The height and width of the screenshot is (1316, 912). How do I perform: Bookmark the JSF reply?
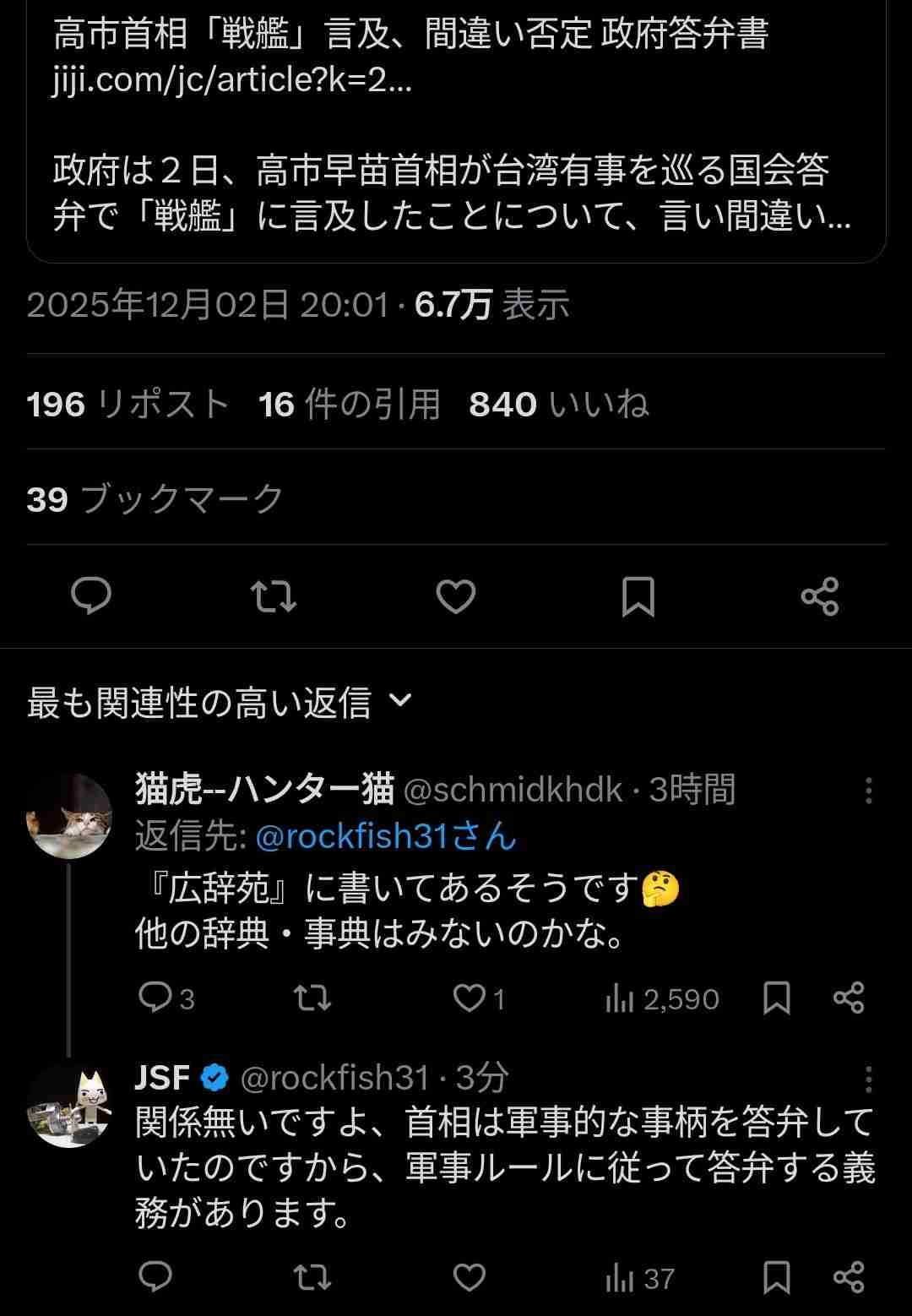[776, 1278]
